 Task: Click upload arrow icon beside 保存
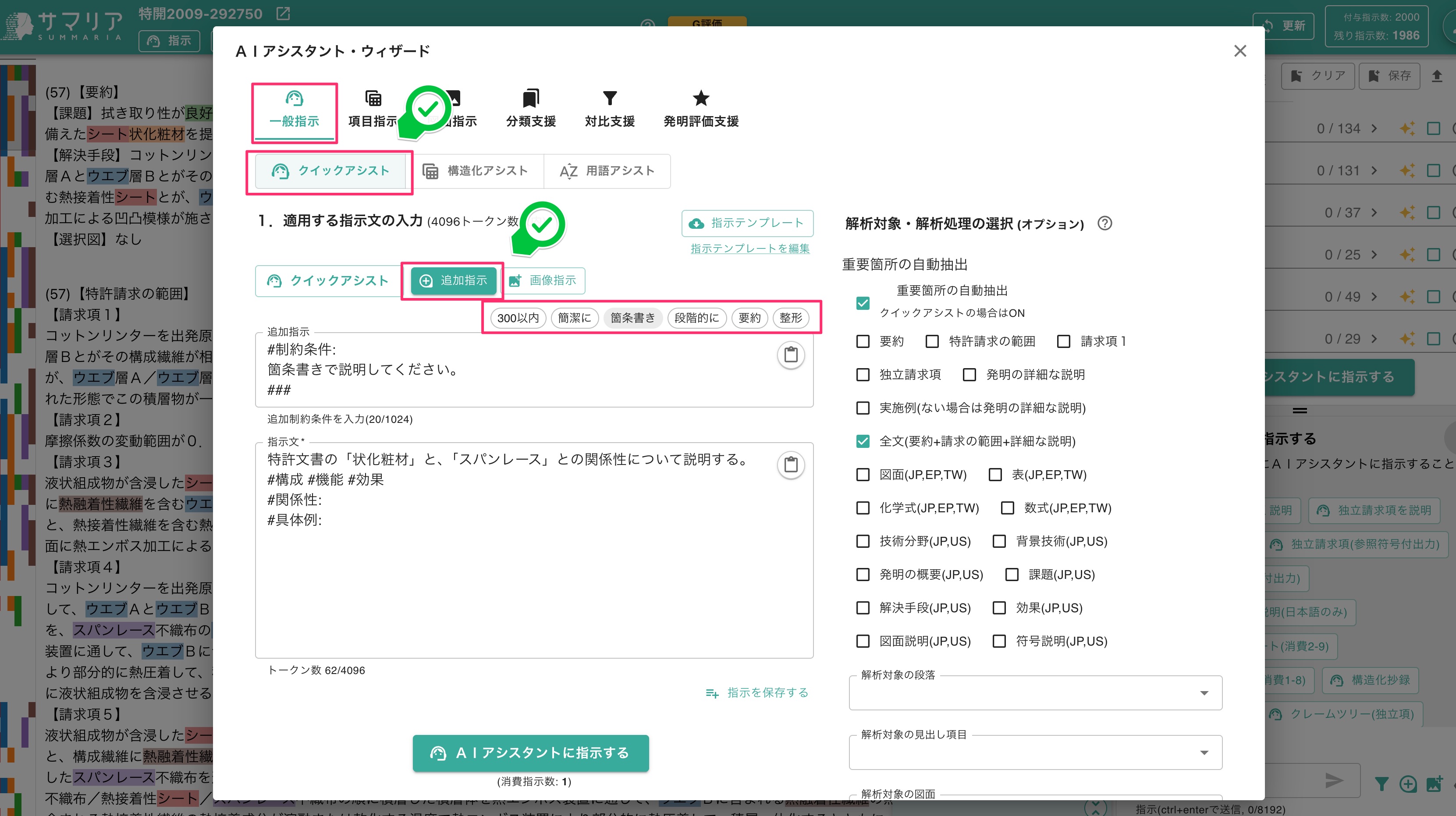(x=1437, y=76)
